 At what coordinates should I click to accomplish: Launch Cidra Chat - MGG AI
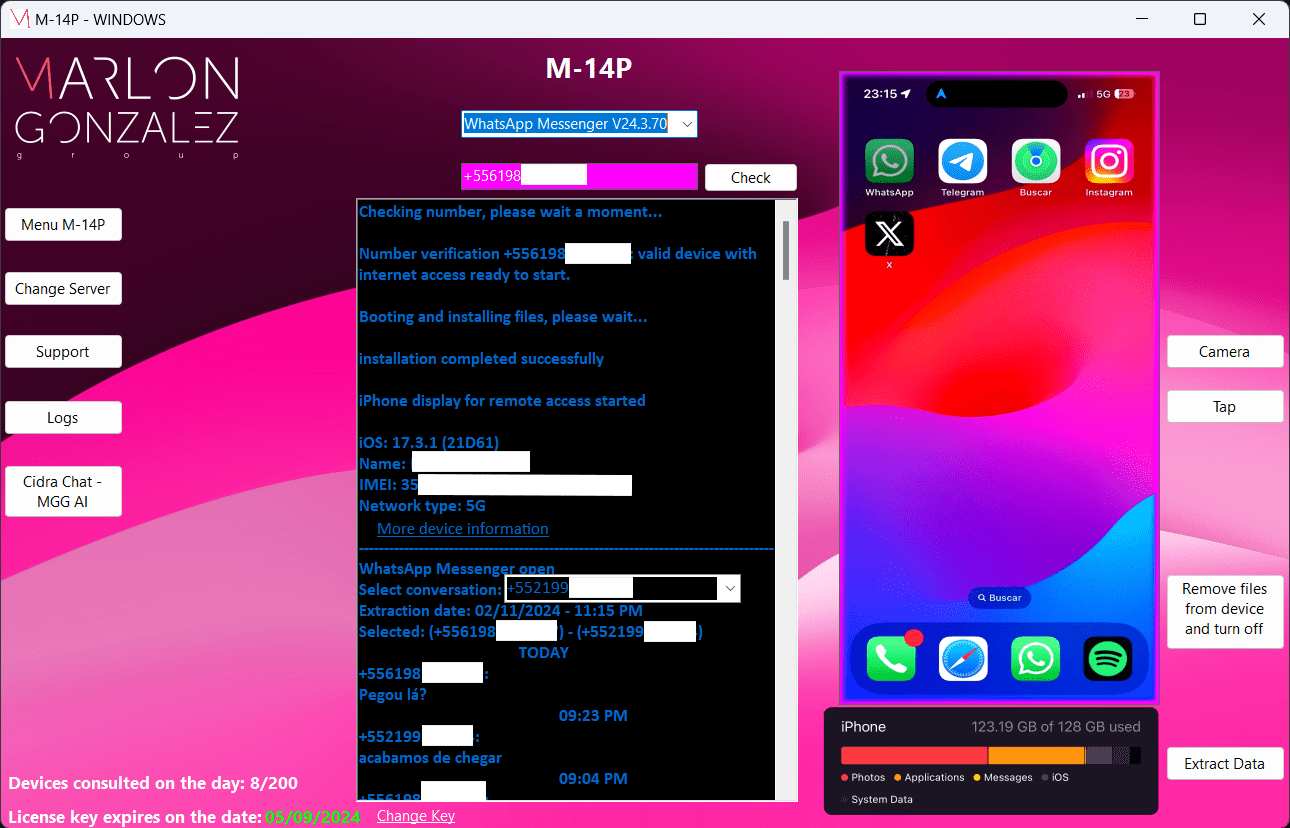coord(63,491)
